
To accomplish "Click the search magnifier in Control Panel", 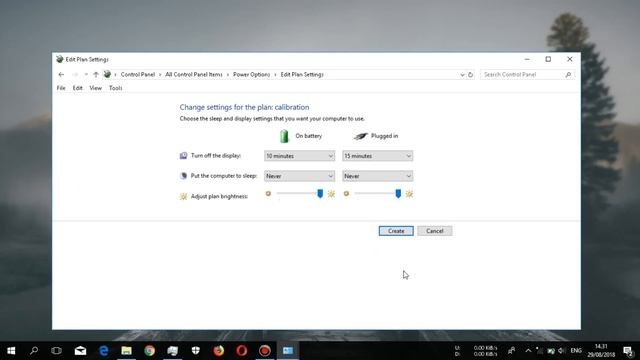I will point(568,75).
